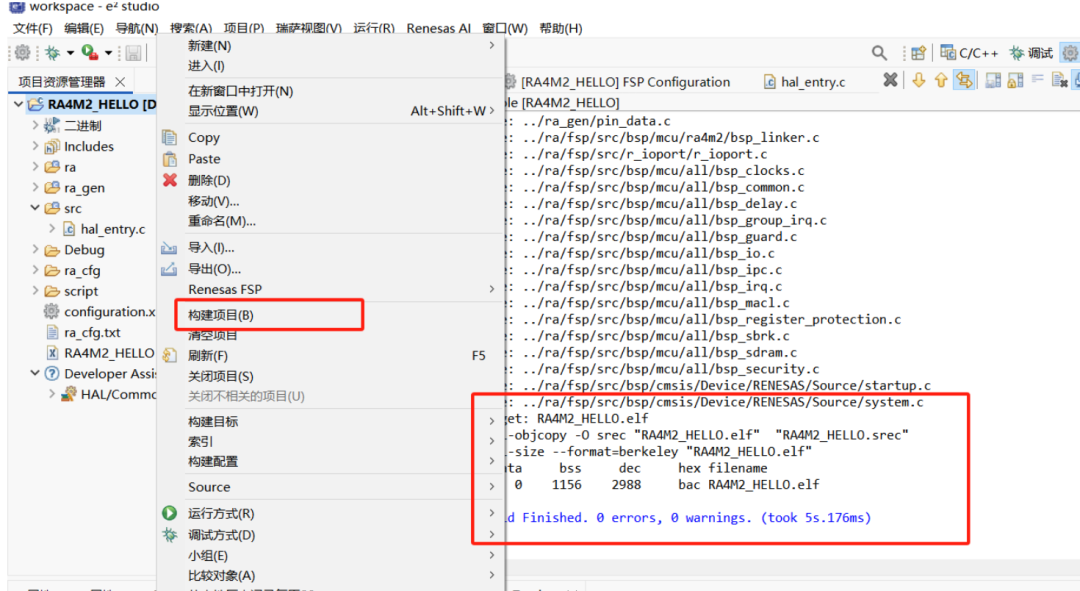Launch the 调试 (debug) bug icon

click(x=52, y=52)
